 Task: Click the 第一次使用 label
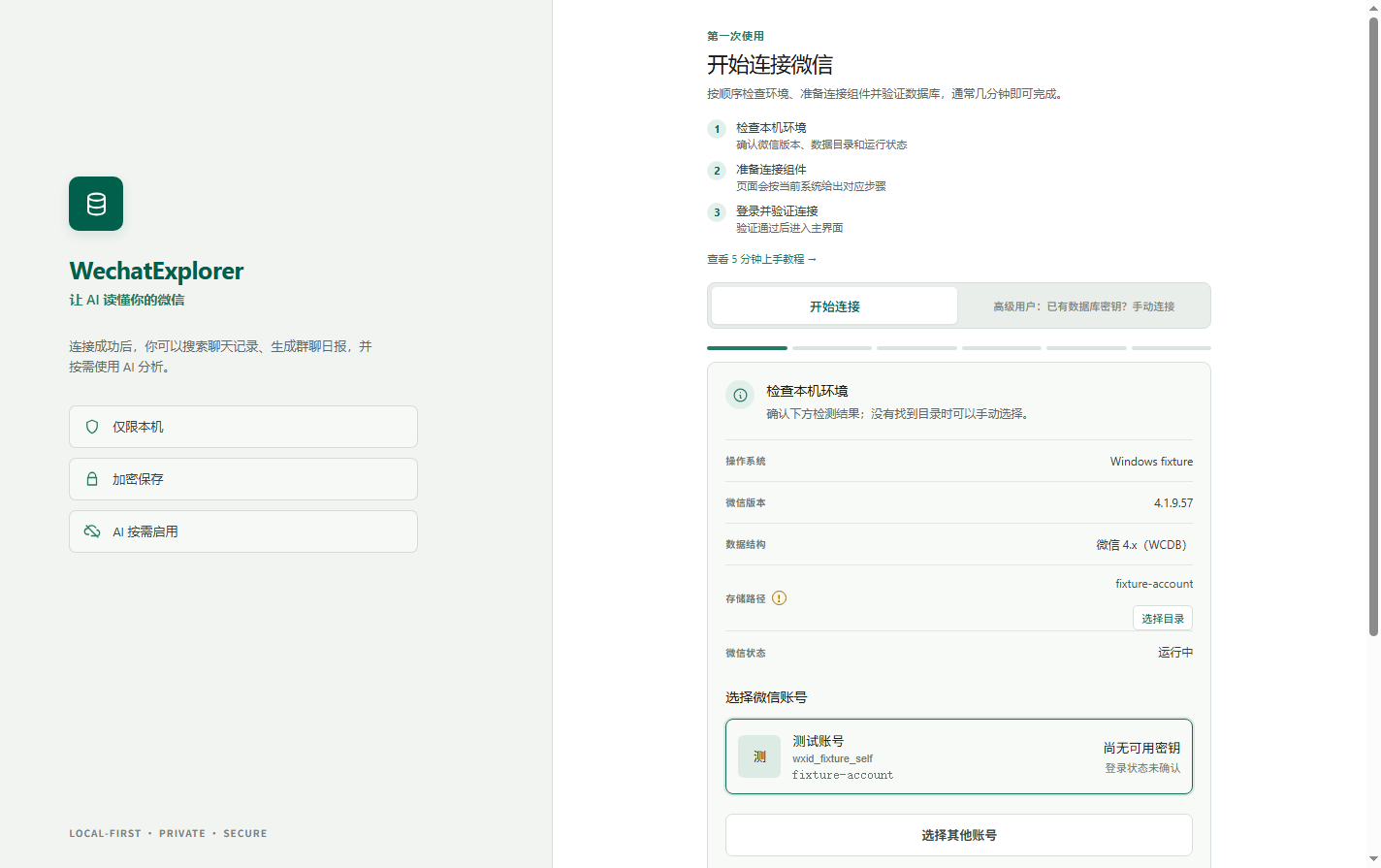coord(735,36)
